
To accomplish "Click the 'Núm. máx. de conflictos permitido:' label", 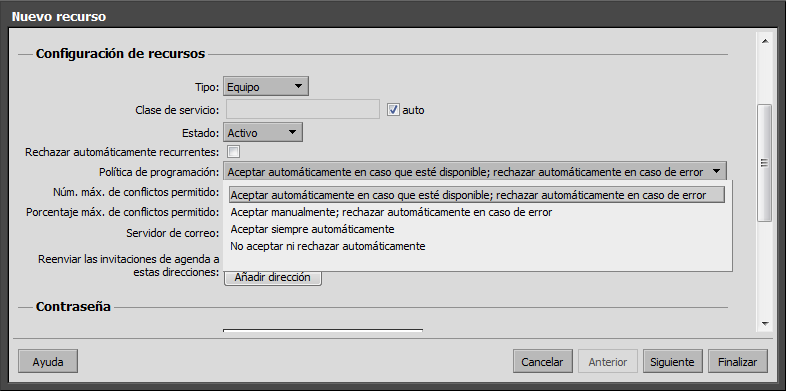I will (136, 192).
